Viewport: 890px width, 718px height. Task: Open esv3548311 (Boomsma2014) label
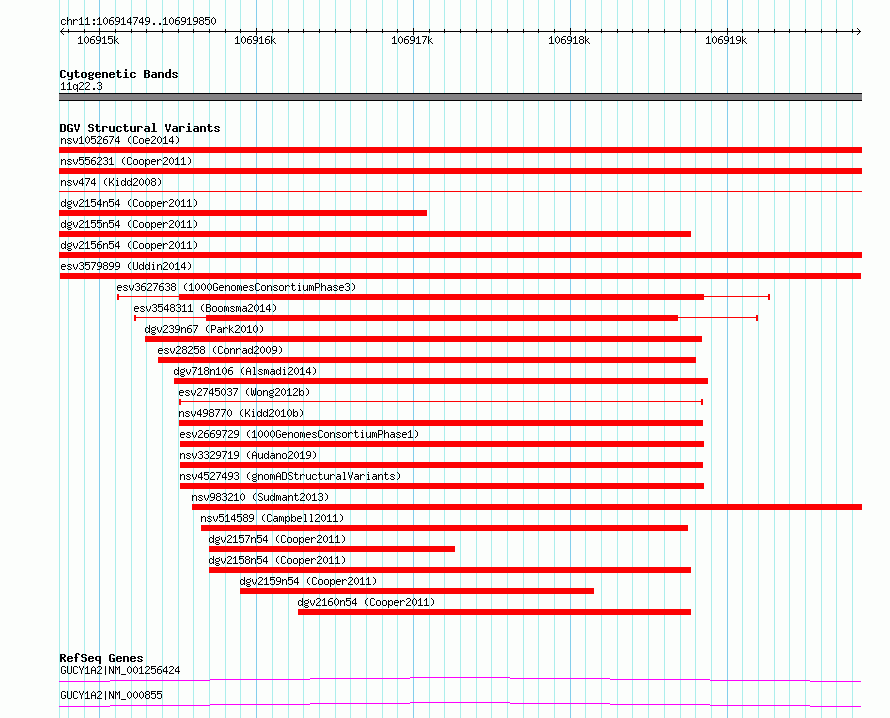point(205,308)
